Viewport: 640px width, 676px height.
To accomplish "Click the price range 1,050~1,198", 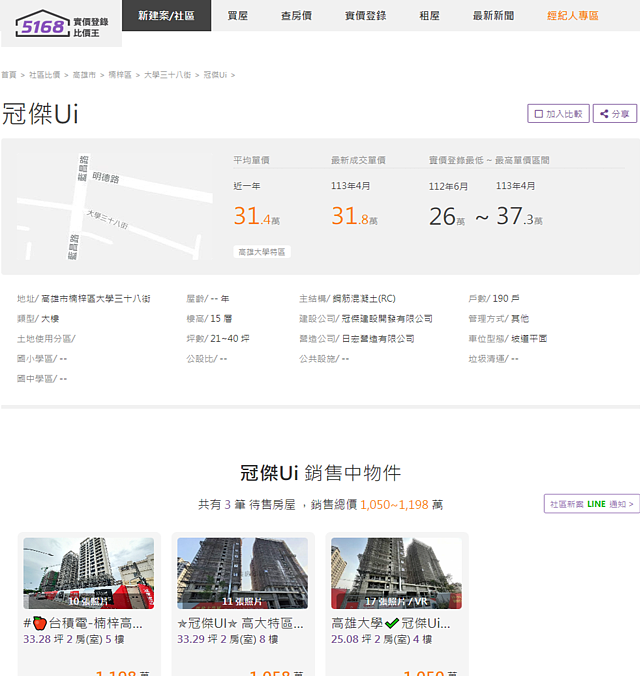I will 394,504.
